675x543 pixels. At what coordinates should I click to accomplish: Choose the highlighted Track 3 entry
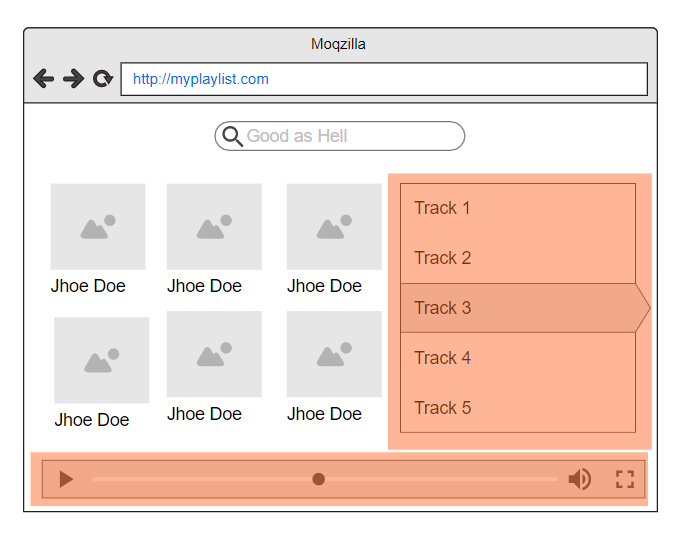(525, 308)
